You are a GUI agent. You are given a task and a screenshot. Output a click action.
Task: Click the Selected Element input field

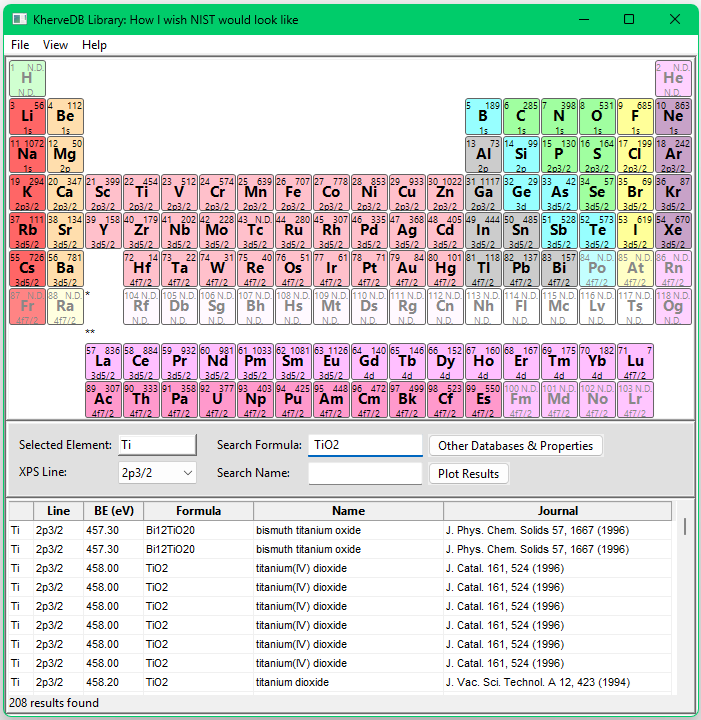click(x=157, y=445)
